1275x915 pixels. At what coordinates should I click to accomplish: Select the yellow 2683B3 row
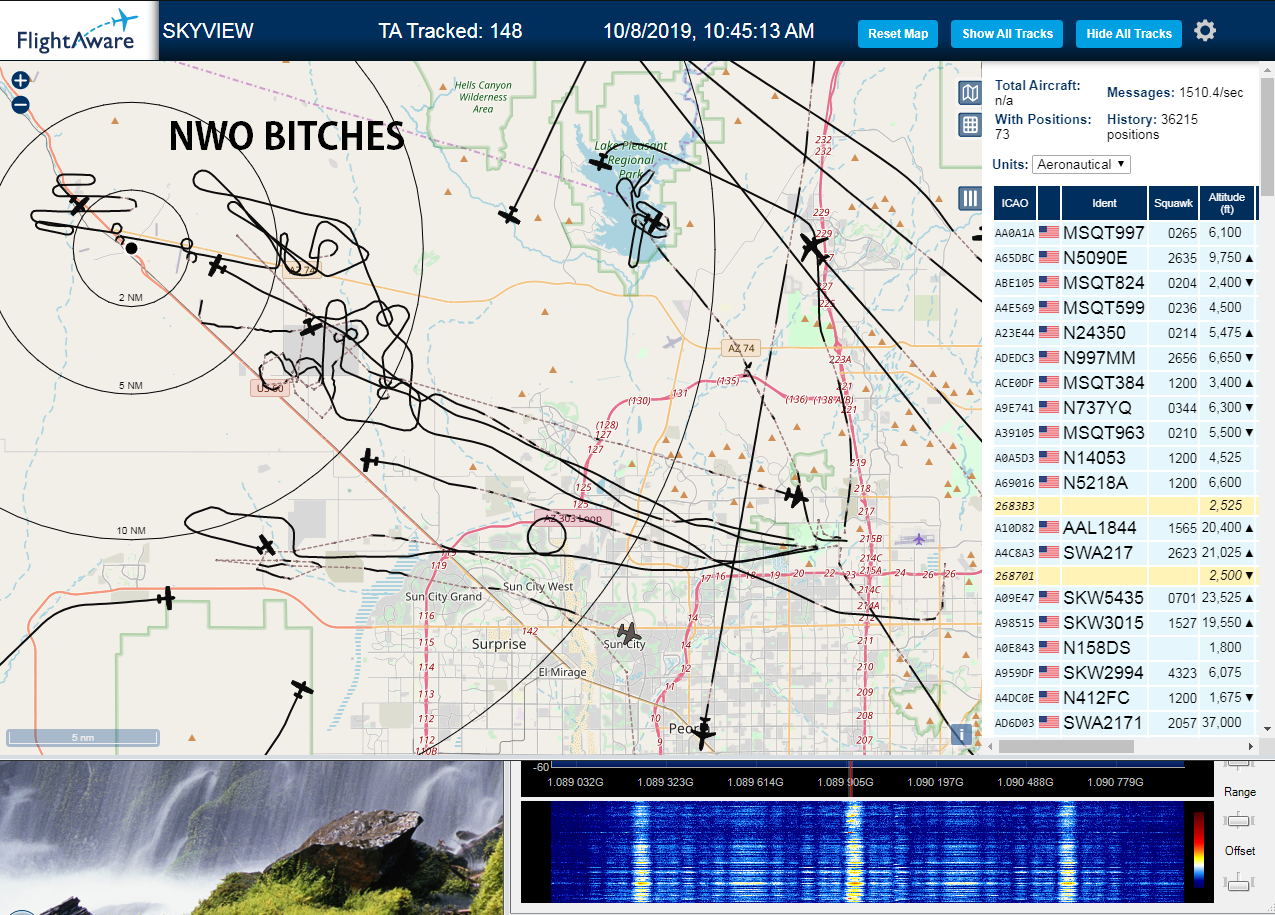[x=1124, y=505]
